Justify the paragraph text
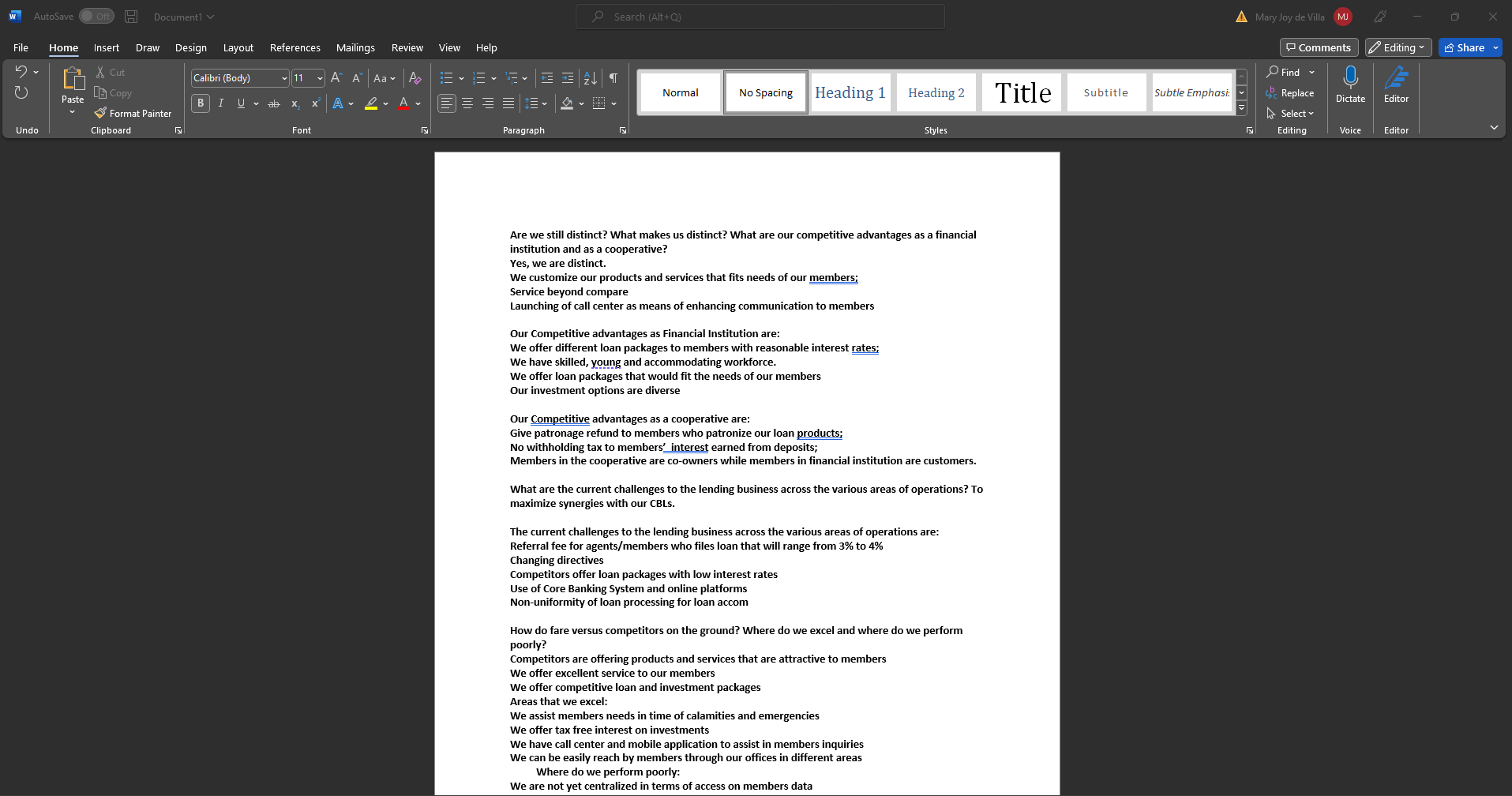This screenshot has width=1512, height=796. [x=508, y=103]
